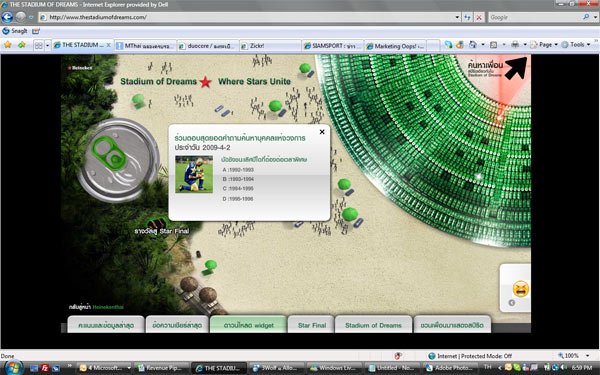
Task: Click the grayed-out Forward arrow button
Action: (x=21, y=17)
